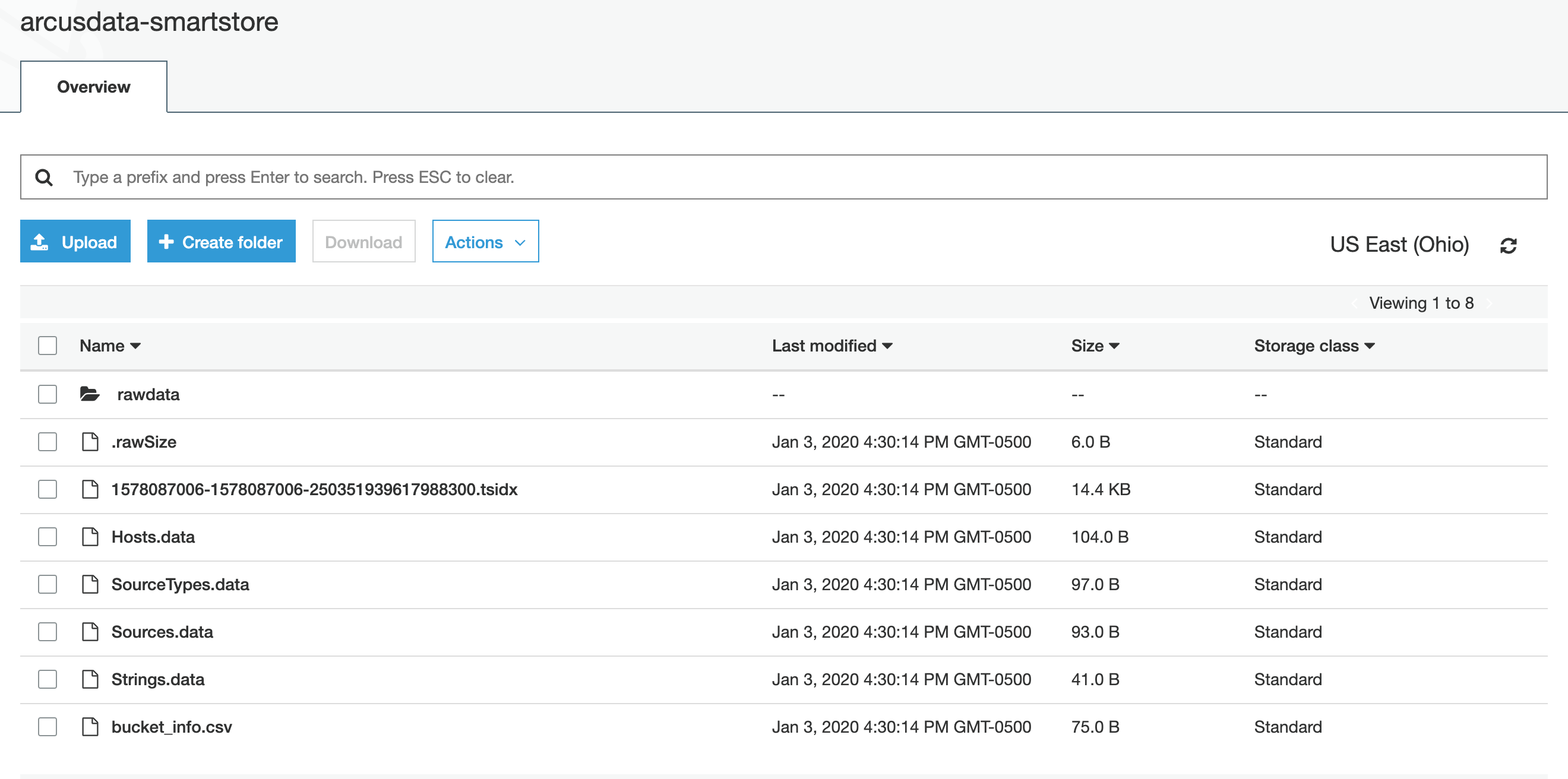The image size is (1568, 779).
Task: Open the rawdata folder icon
Action: (90, 393)
